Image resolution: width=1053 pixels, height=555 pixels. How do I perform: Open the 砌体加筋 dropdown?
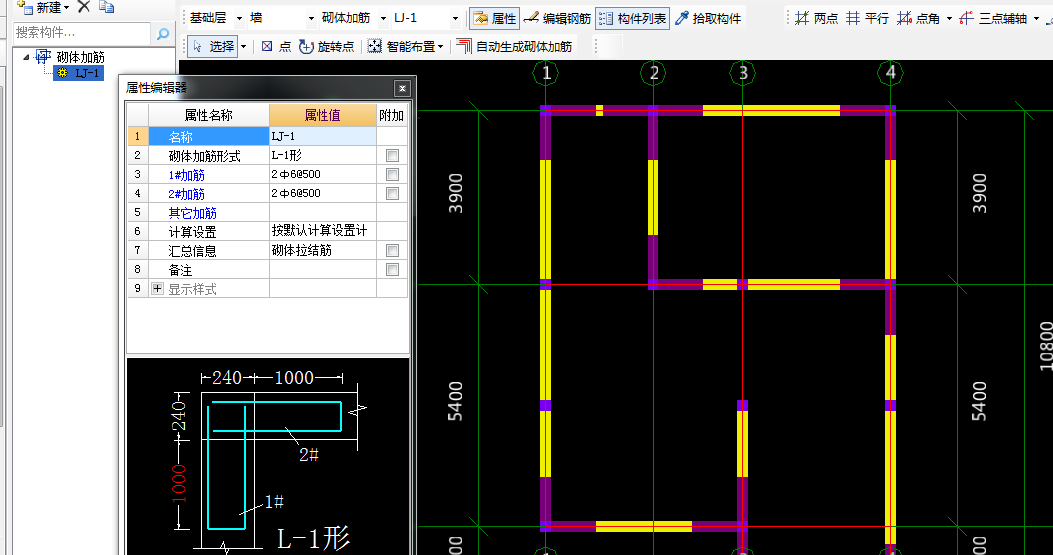click(383, 18)
